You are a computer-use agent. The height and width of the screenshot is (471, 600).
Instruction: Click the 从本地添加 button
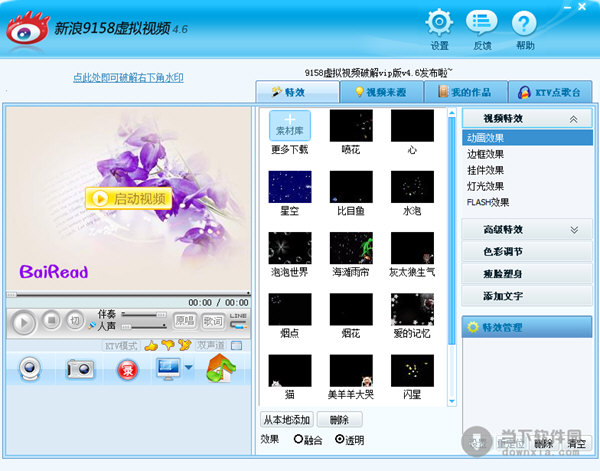287,420
